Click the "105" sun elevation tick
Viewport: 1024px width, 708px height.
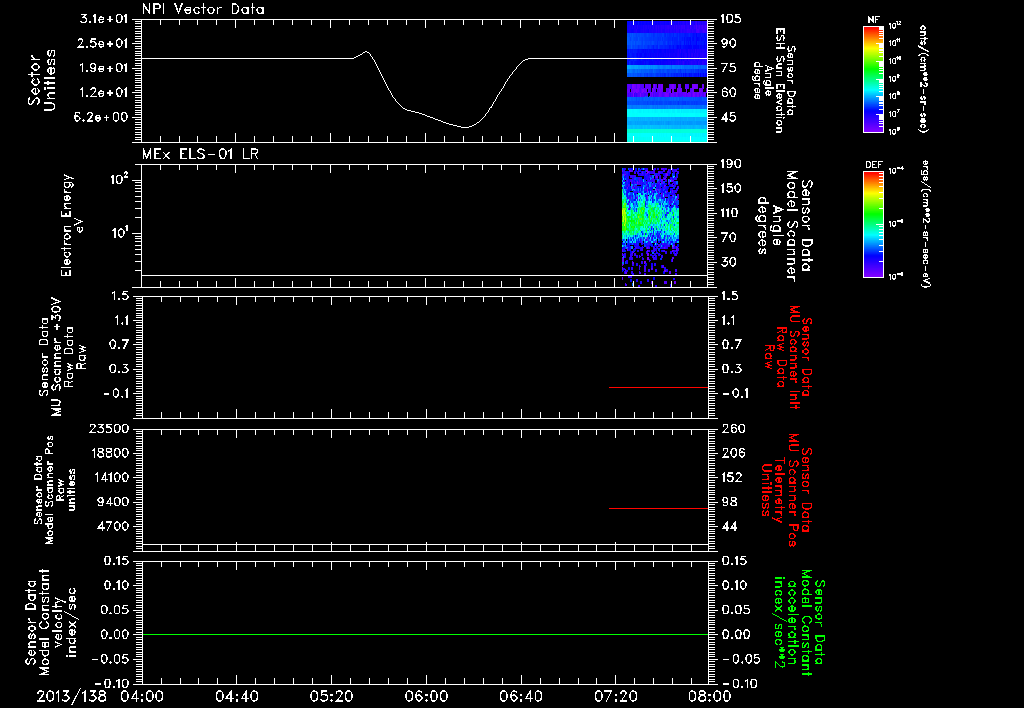click(x=731, y=19)
